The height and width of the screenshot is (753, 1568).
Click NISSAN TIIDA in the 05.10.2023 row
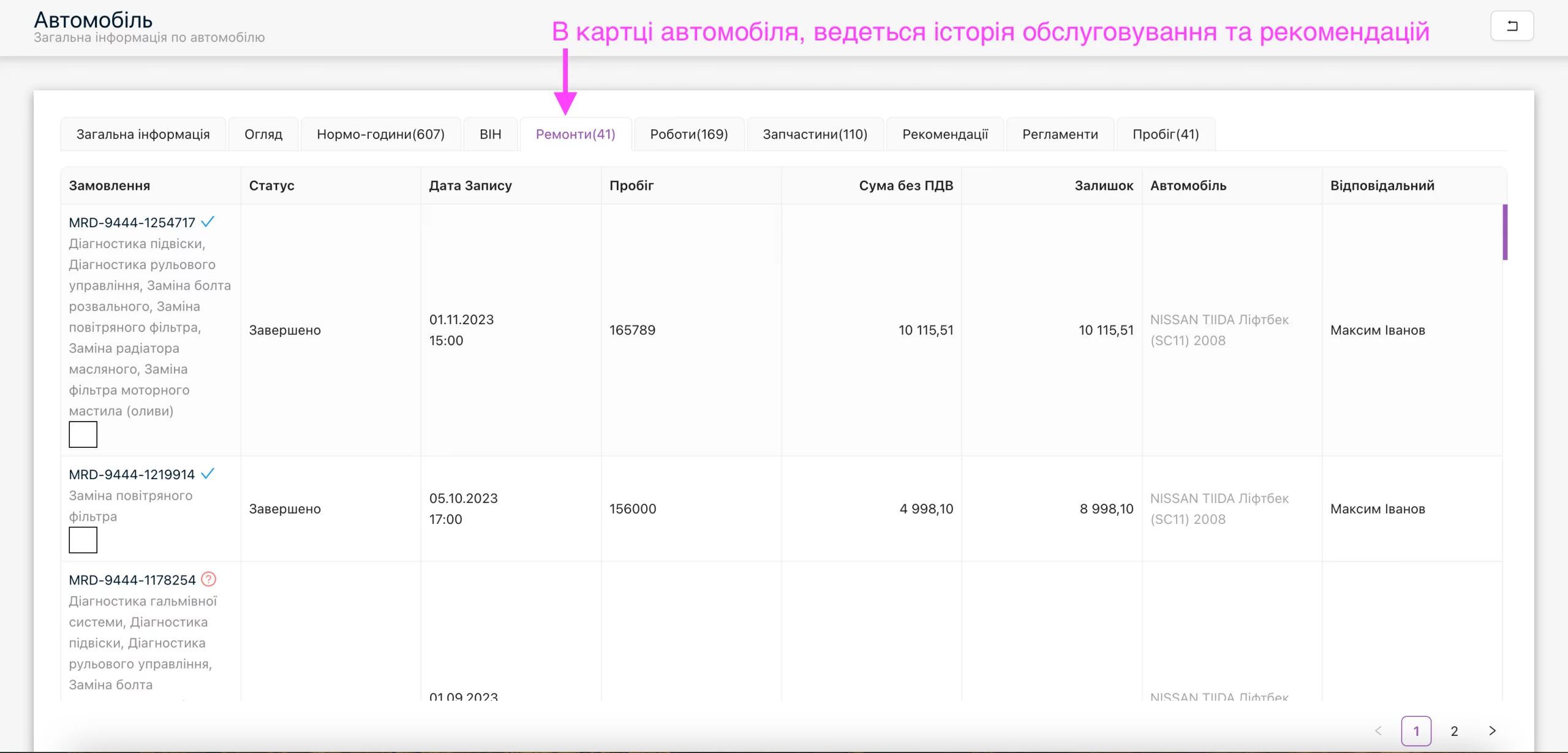pyautogui.click(x=1219, y=509)
